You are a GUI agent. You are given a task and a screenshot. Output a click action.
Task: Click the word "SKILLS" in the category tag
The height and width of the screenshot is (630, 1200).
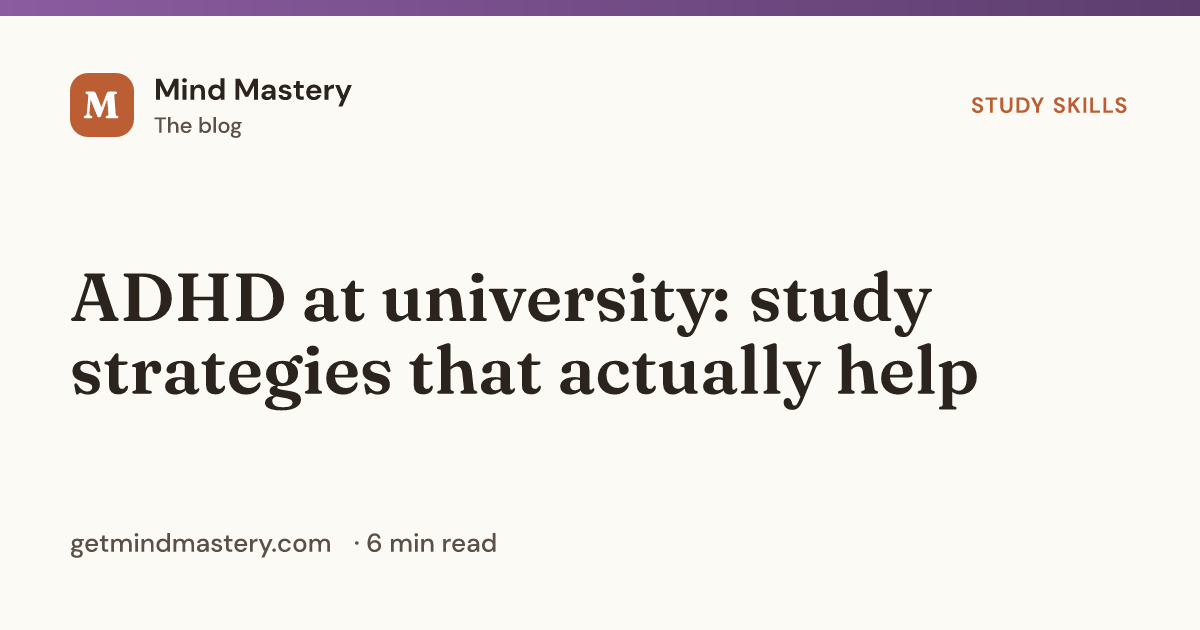click(1089, 105)
